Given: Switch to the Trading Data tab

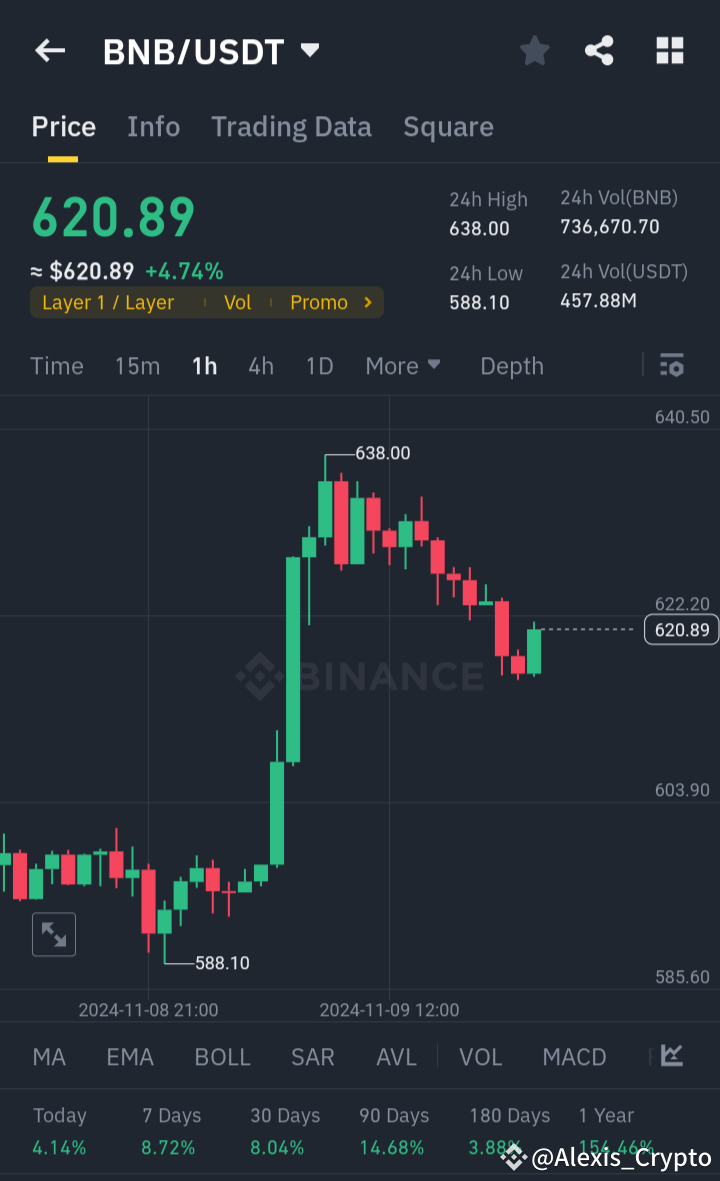Looking at the screenshot, I should pos(291,127).
